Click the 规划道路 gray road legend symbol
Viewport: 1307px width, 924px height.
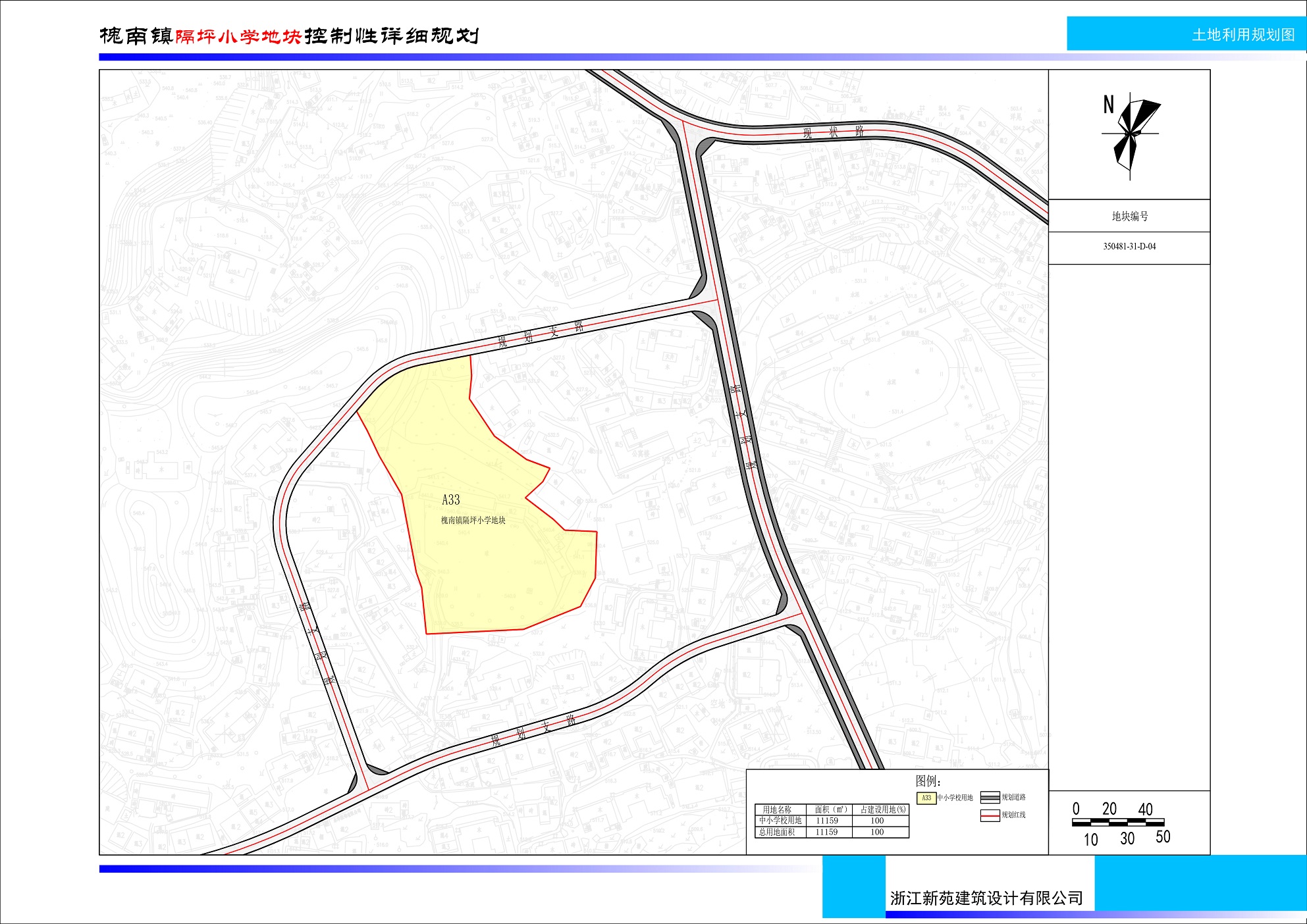[990, 798]
